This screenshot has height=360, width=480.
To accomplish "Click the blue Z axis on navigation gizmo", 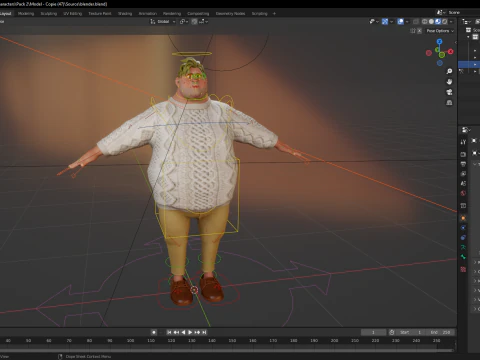I will 439,42.
